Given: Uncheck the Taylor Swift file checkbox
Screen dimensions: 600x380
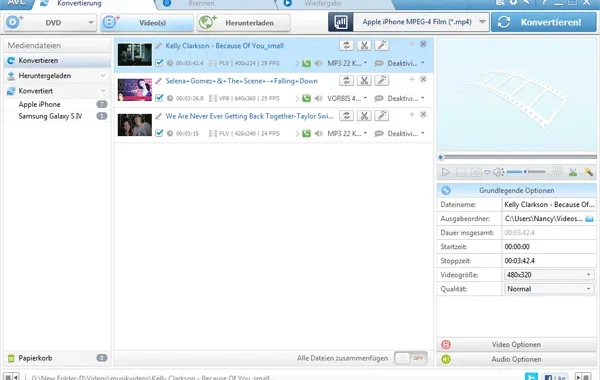Looking at the screenshot, I should coord(159,133).
